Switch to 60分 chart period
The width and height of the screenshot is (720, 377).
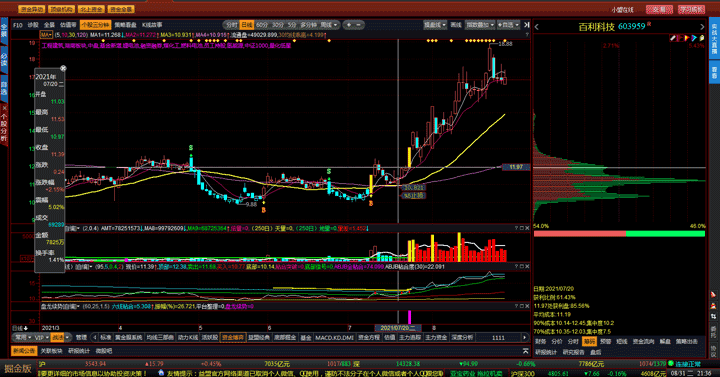262,25
